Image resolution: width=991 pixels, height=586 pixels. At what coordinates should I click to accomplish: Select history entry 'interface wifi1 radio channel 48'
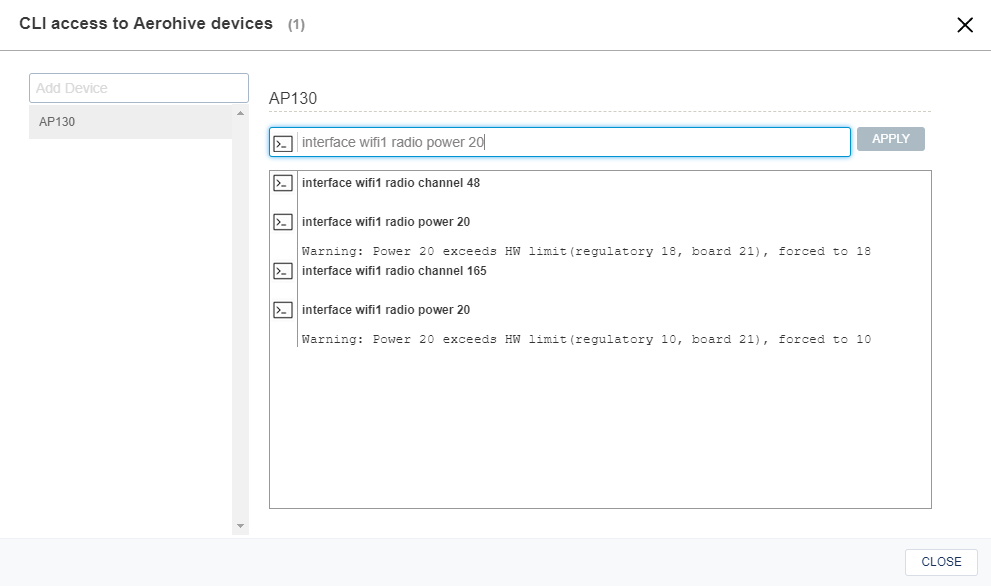pos(391,183)
